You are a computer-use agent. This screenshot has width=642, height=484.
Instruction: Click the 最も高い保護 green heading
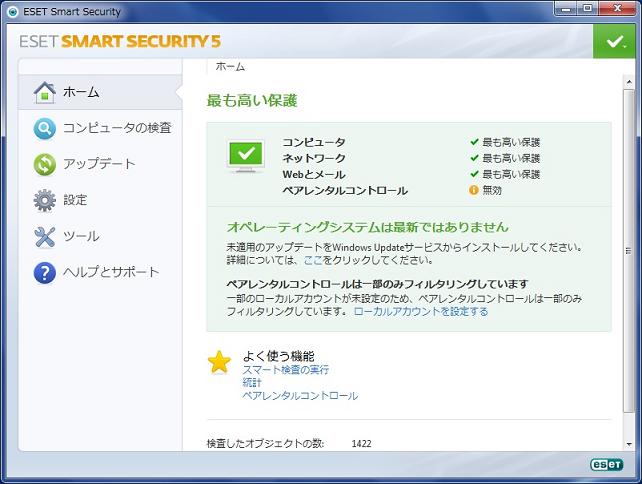[252, 100]
